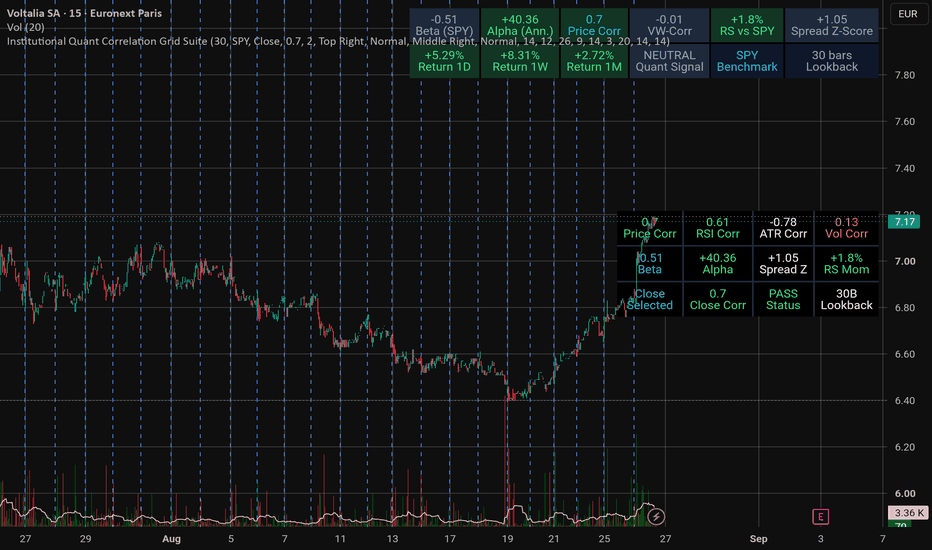Click the 3.36 K volume label
932x550 pixels.
click(x=908, y=513)
